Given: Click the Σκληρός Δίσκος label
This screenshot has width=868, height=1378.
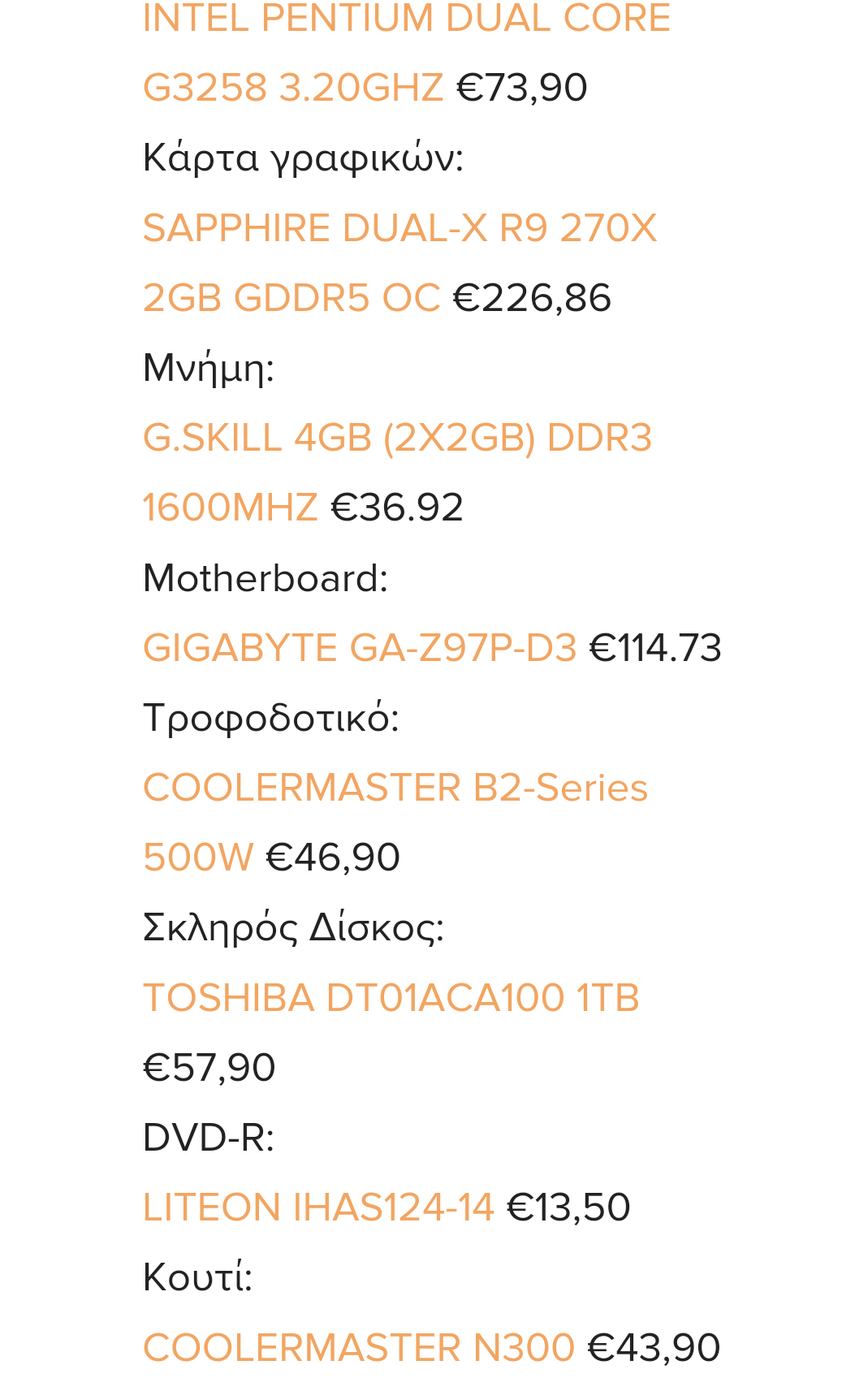Looking at the screenshot, I should [293, 927].
